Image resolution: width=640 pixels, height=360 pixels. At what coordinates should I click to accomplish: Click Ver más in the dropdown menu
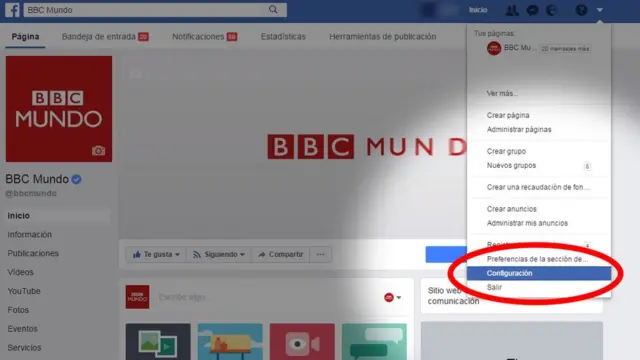pyautogui.click(x=502, y=93)
